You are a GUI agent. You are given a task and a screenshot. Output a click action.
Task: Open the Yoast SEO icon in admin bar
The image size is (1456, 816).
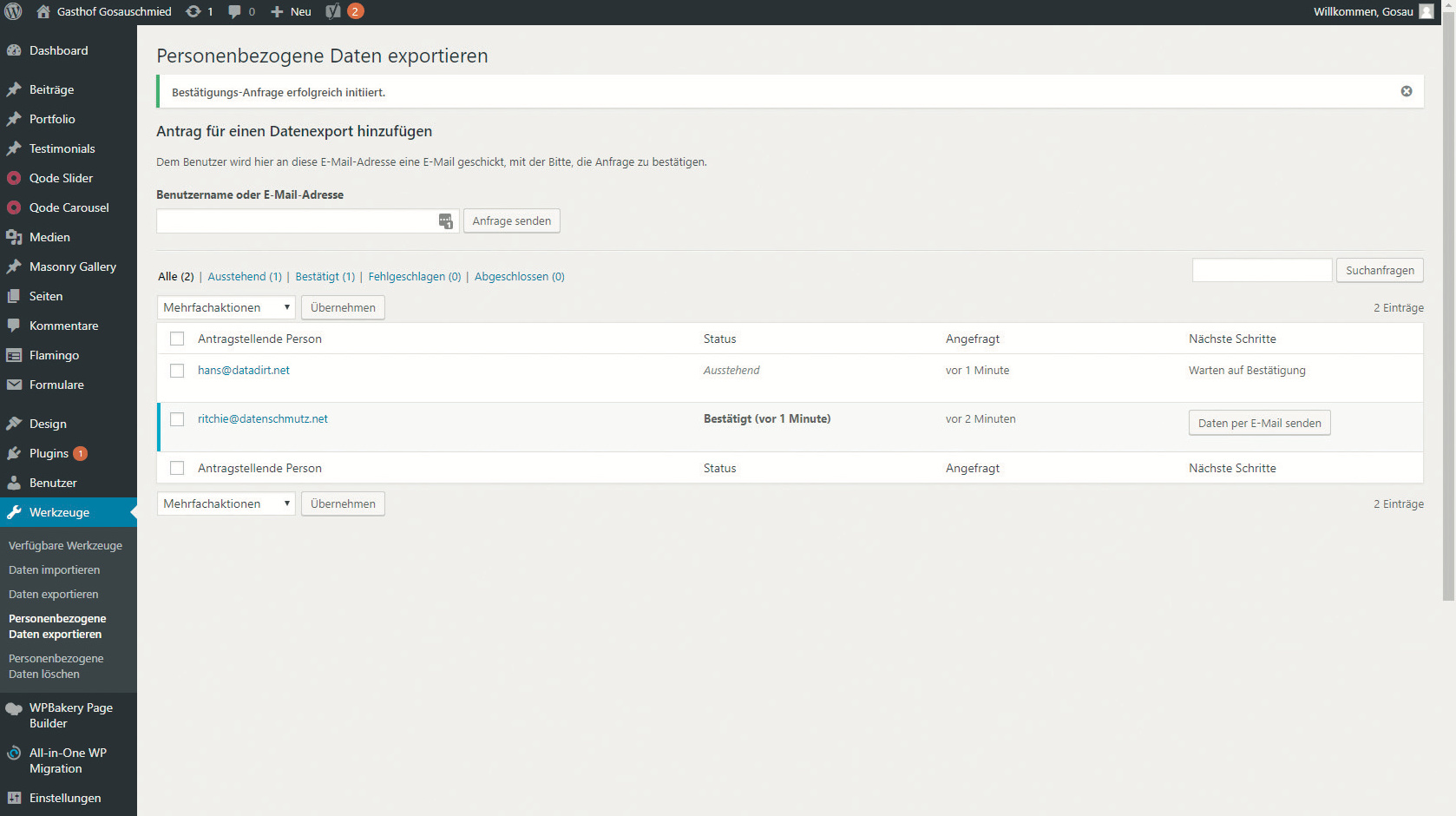[x=333, y=12]
